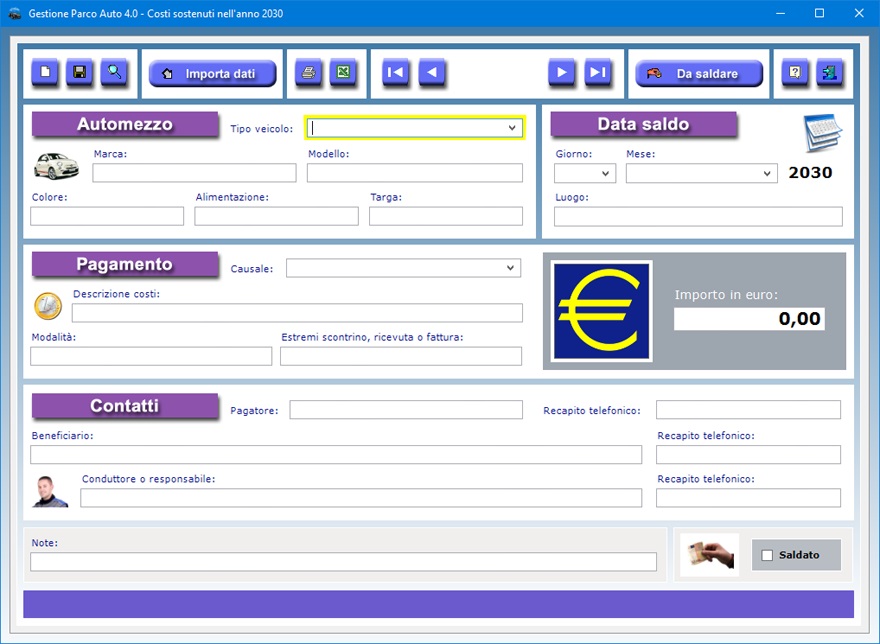
Task: Open the Tipo veicolo dropdown
Action: pos(512,128)
